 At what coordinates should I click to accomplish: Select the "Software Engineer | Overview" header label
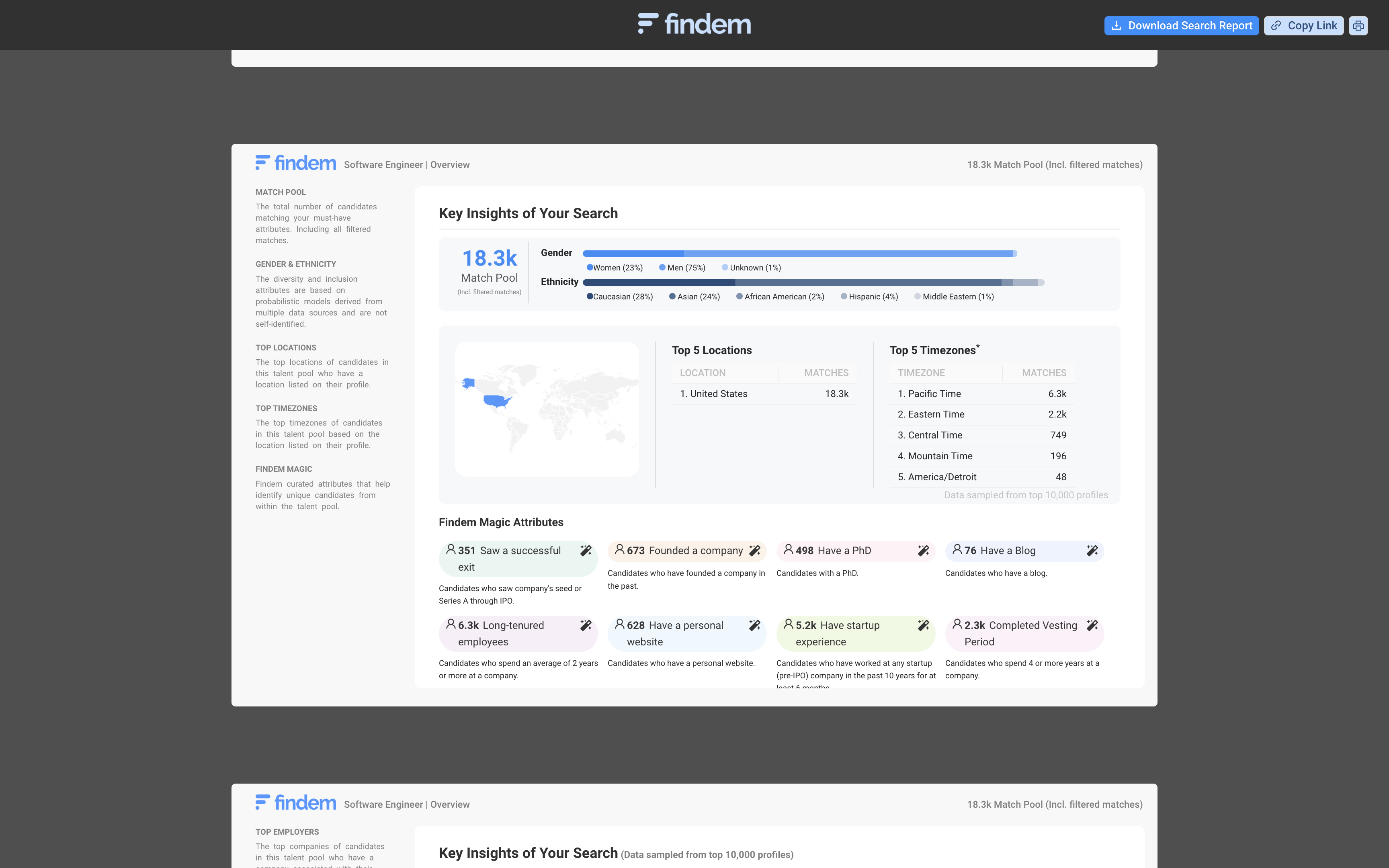pos(406,165)
